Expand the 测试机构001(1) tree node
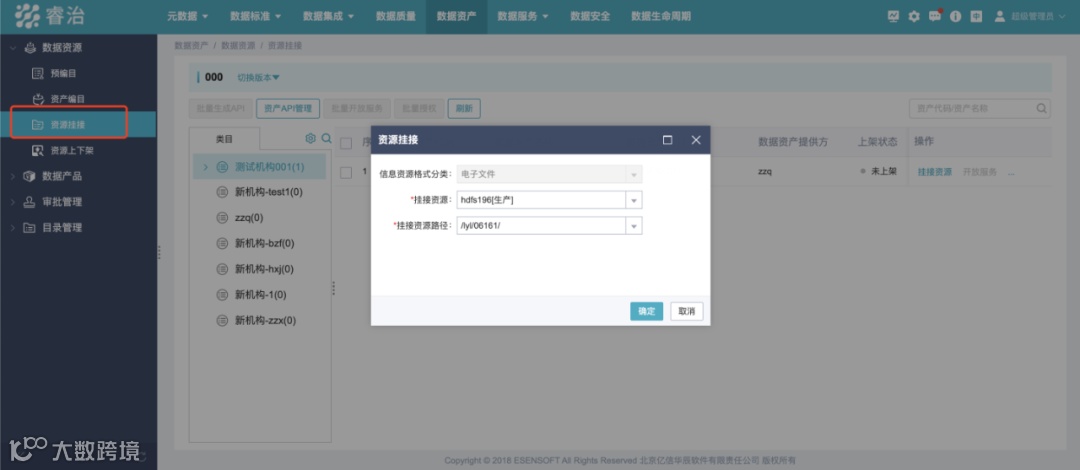The image size is (1080, 470). click(205, 167)
